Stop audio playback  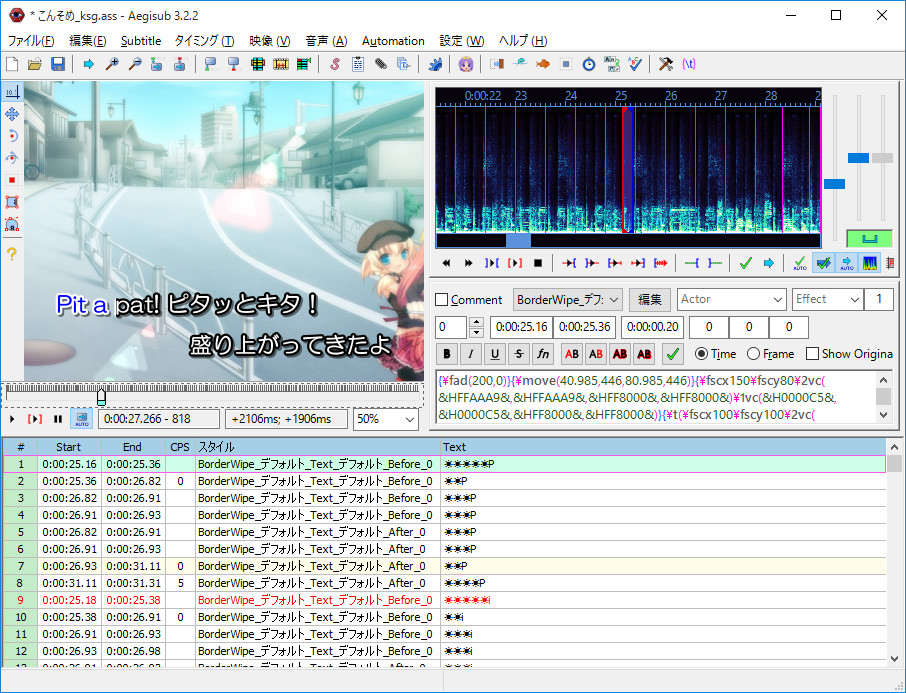538,263
